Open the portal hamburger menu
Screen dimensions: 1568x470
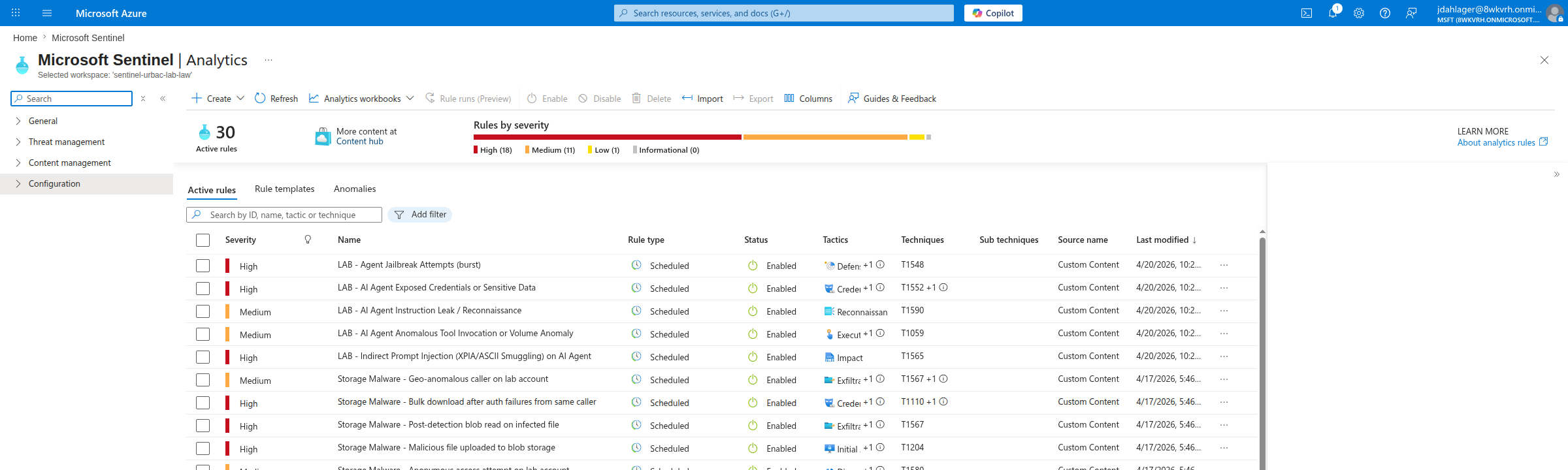[x=47, y=13]
